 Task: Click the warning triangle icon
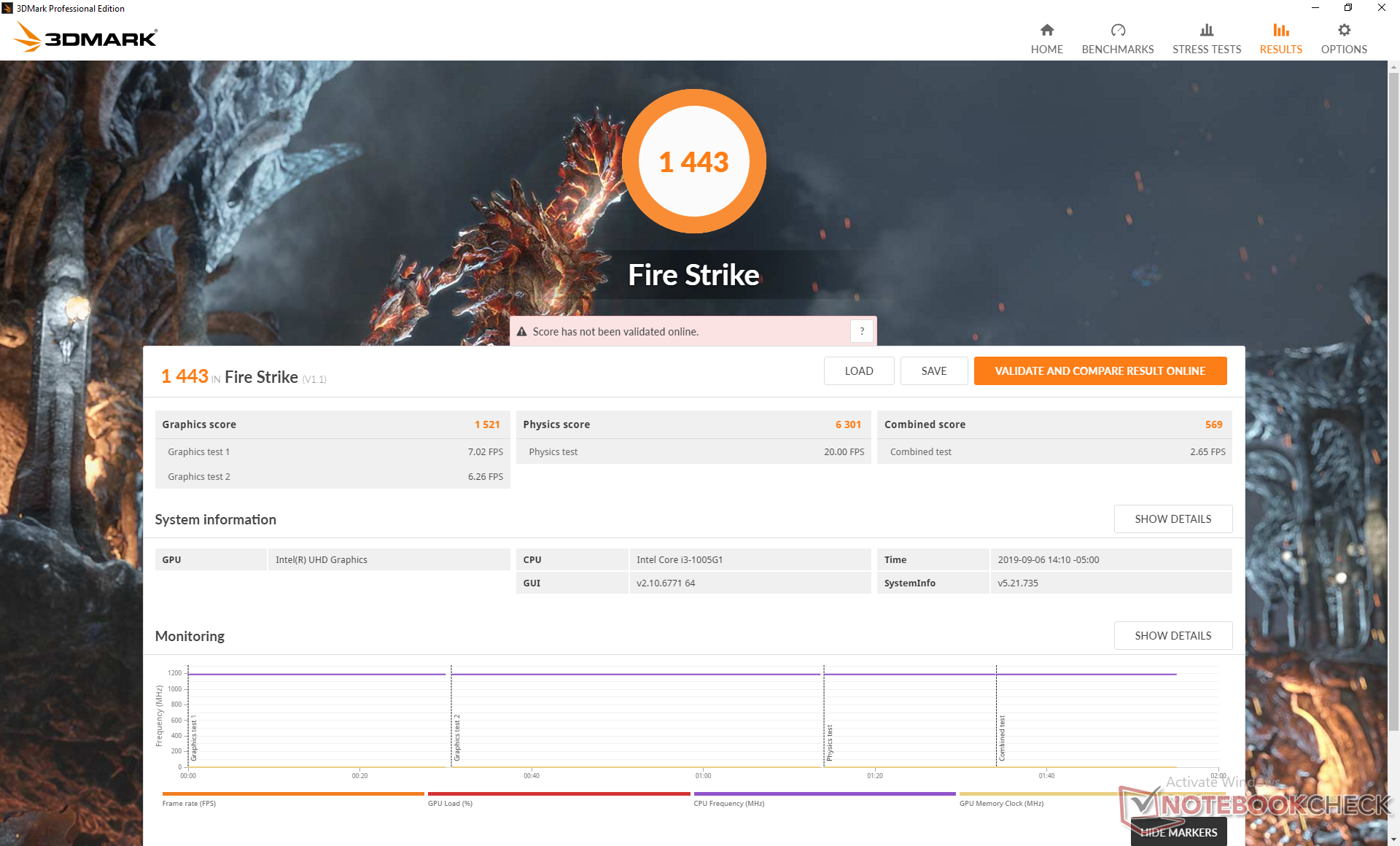click(x=521, y=332)
